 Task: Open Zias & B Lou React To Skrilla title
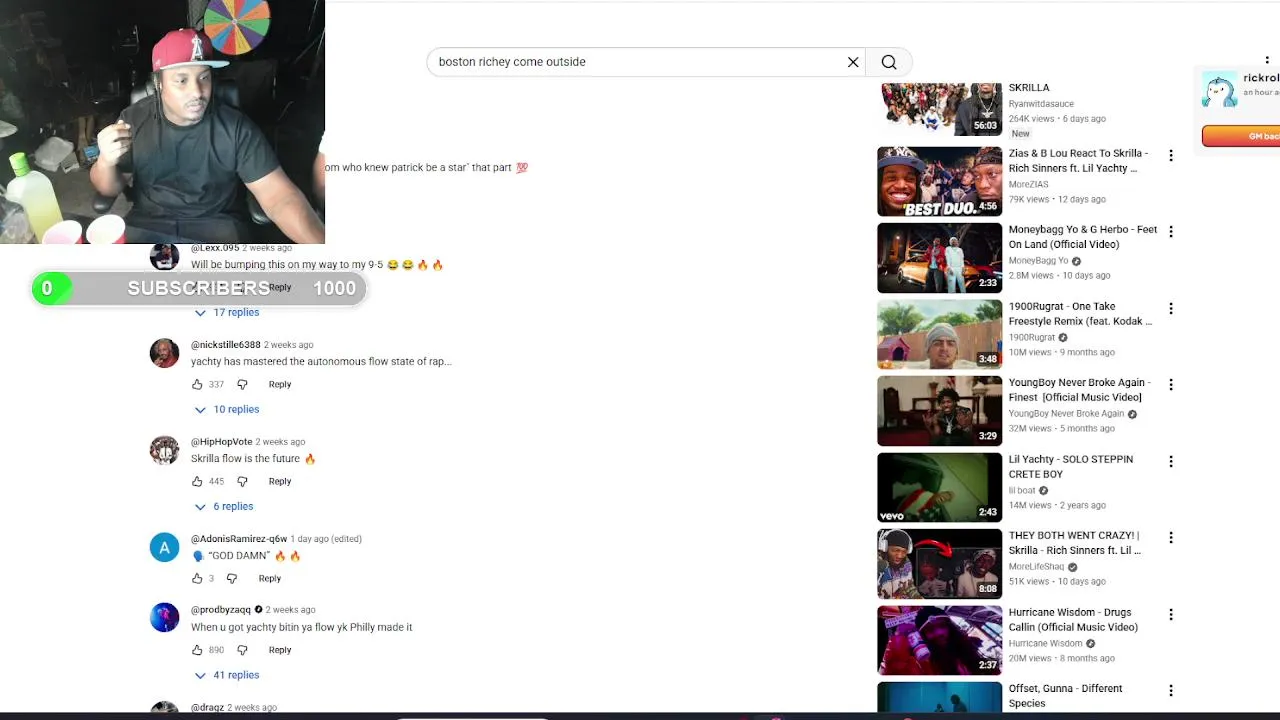tap(1078, 161)
